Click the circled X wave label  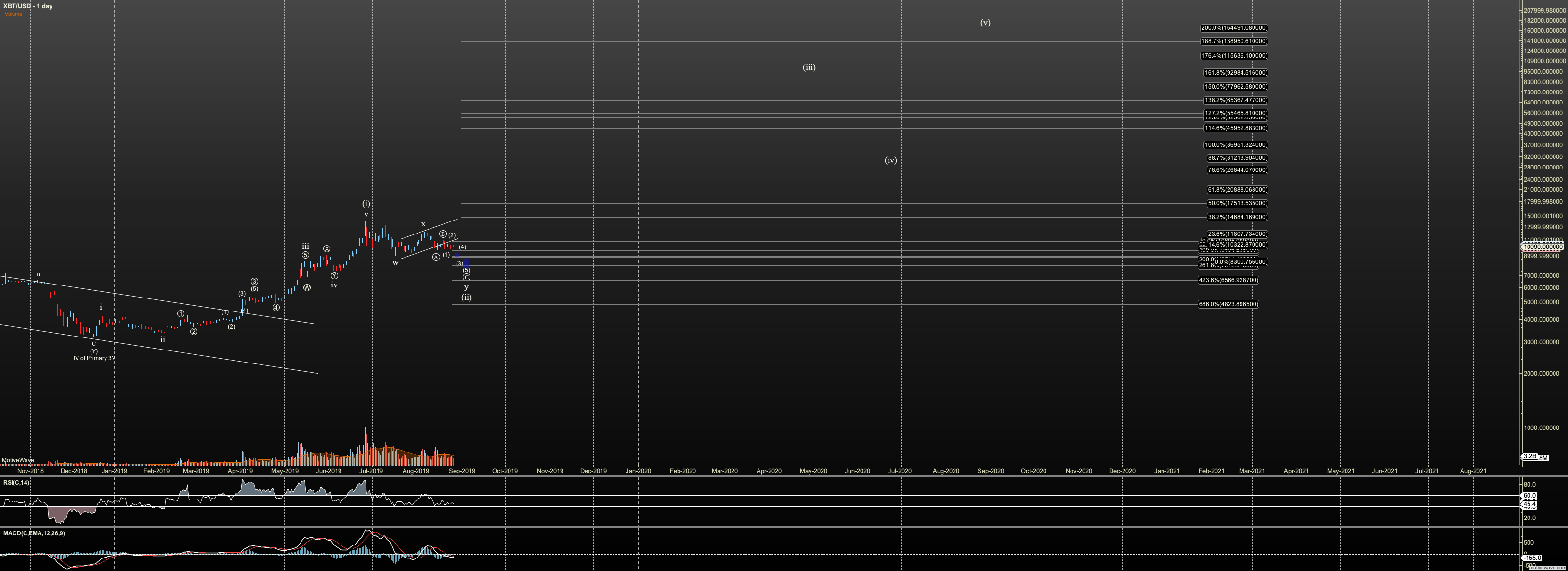327,249
